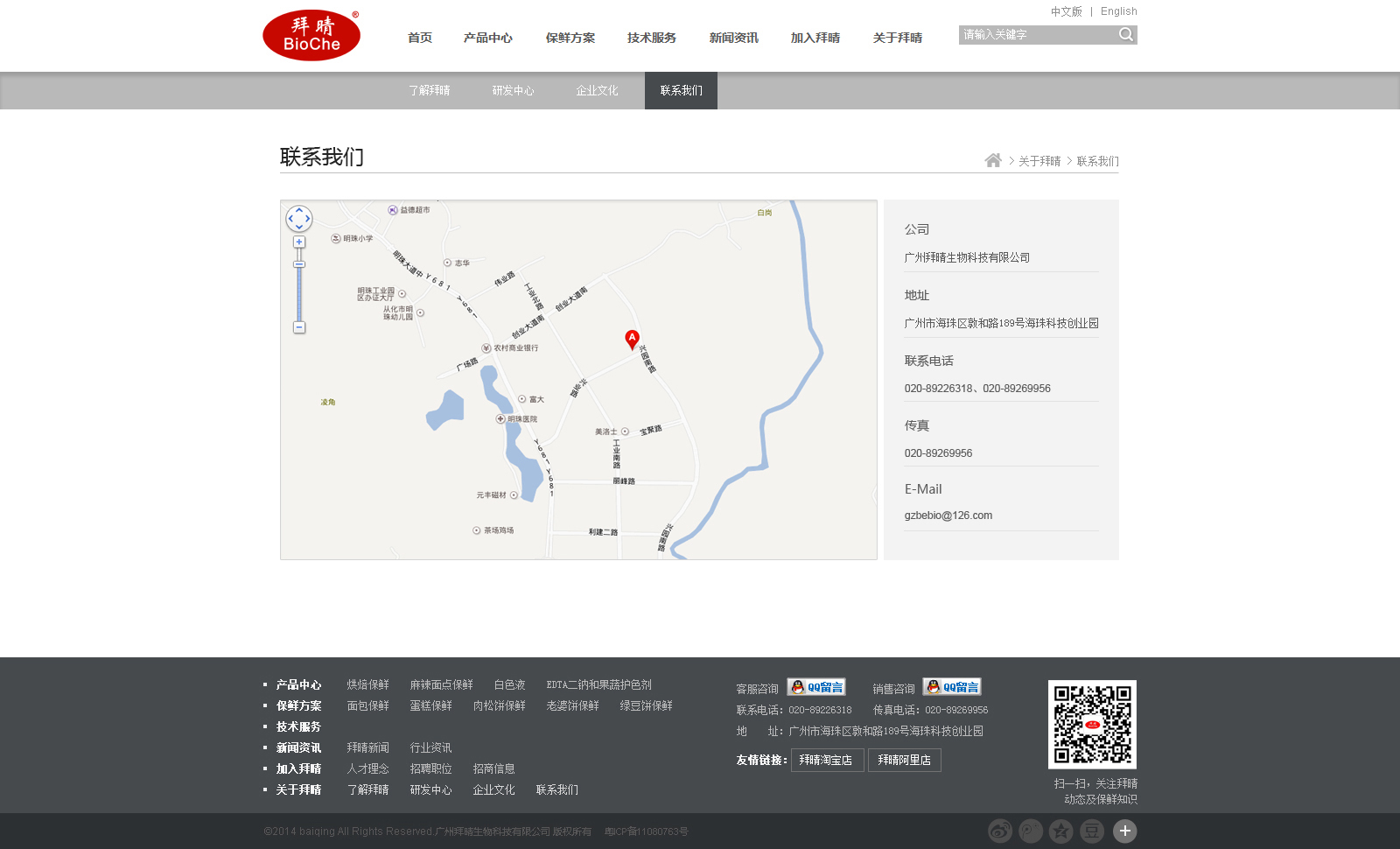Switch to the 研发中心 tab
Screen dimensions: 1400x849
(x=513, y=90)
